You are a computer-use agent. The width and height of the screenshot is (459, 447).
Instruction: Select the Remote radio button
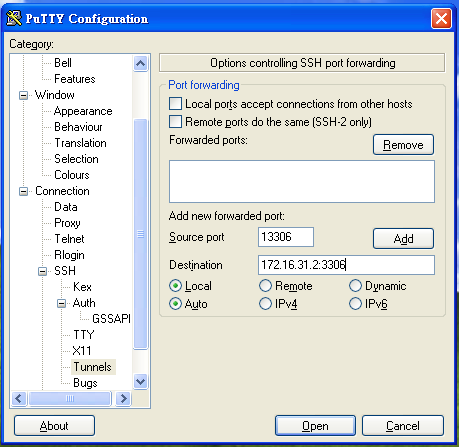[265, 286]
